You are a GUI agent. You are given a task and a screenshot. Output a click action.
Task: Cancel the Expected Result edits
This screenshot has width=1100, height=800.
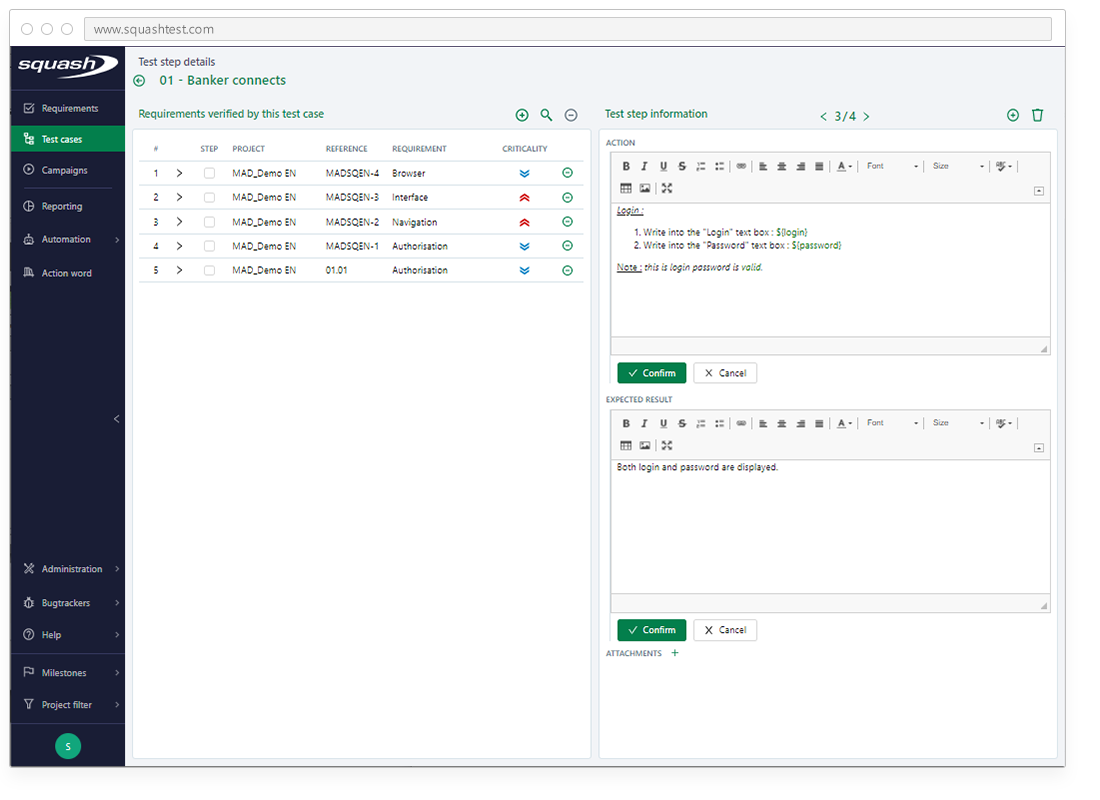[725, 630]
